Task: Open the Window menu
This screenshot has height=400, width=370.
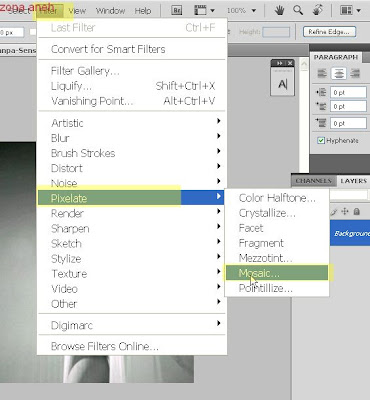Action: [x=110, y=11]
